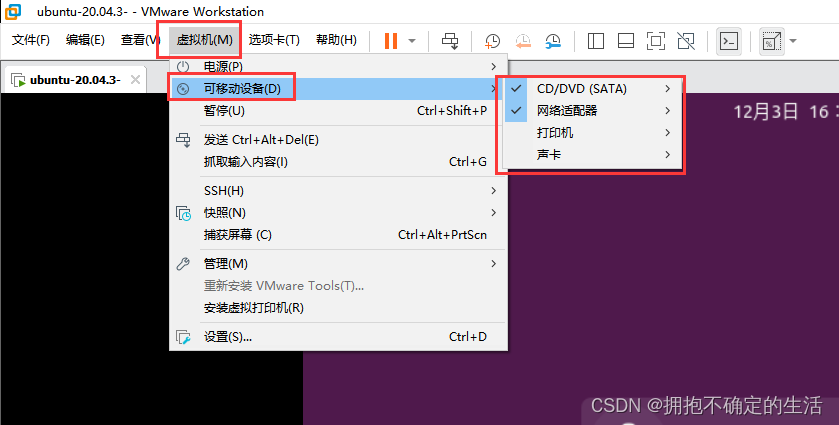Expand the 电源(P) submenu
Image resolution: width=839 pixels, height=425 pixels.
(338, 66)
